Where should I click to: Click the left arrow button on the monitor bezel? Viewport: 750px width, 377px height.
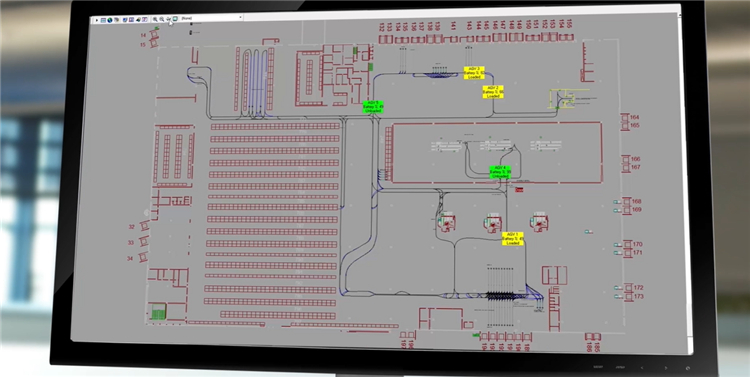642,367
